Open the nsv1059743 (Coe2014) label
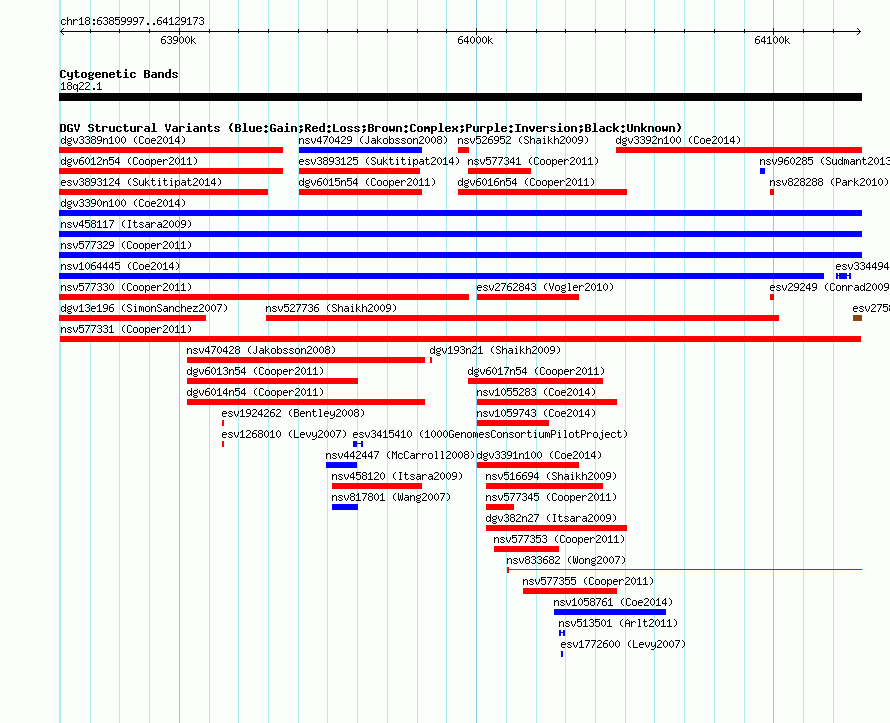This screenshot has width=890, height=723. (x=536, y=413)
